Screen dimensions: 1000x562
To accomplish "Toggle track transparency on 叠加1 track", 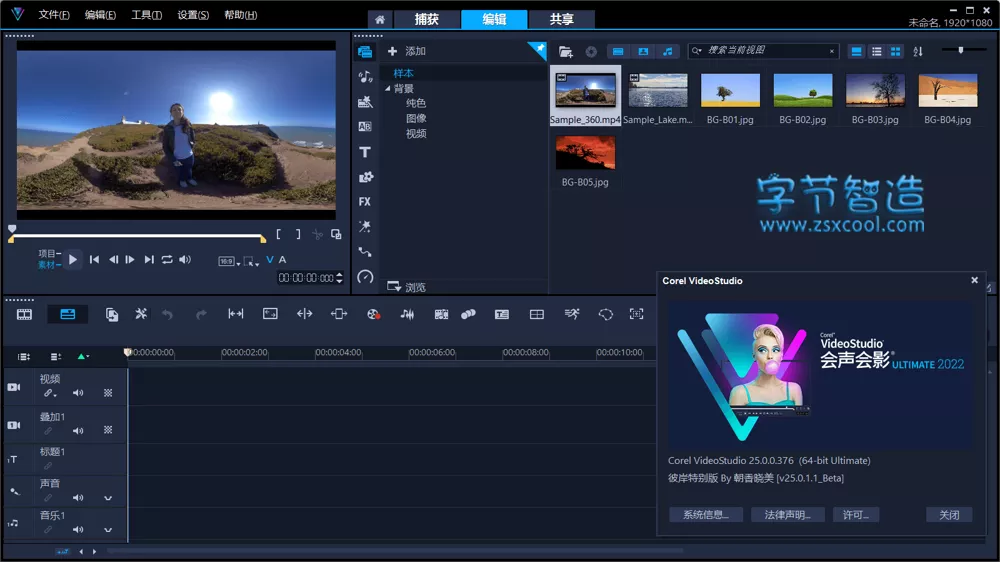I will click(x=108, y=430).
